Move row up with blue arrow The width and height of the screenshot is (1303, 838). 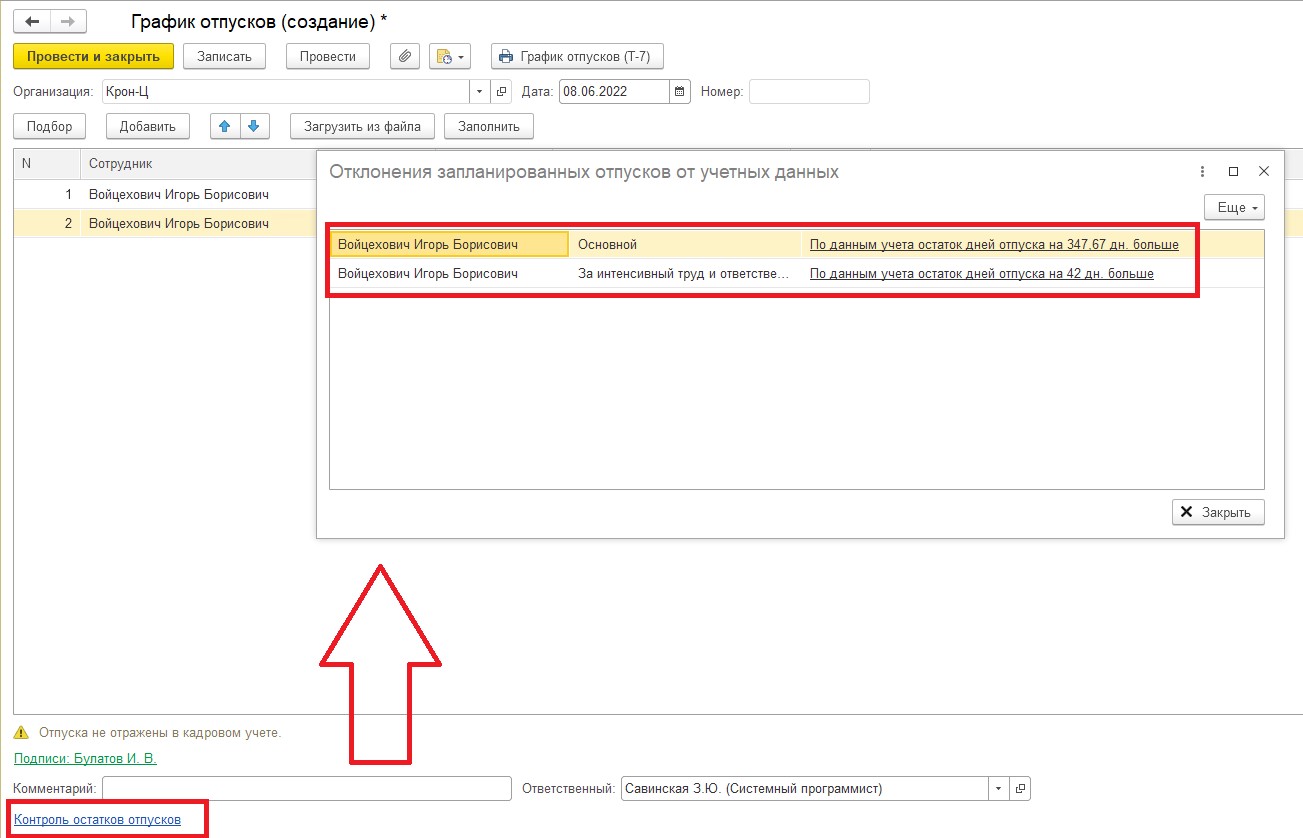(x=225, y=126)
